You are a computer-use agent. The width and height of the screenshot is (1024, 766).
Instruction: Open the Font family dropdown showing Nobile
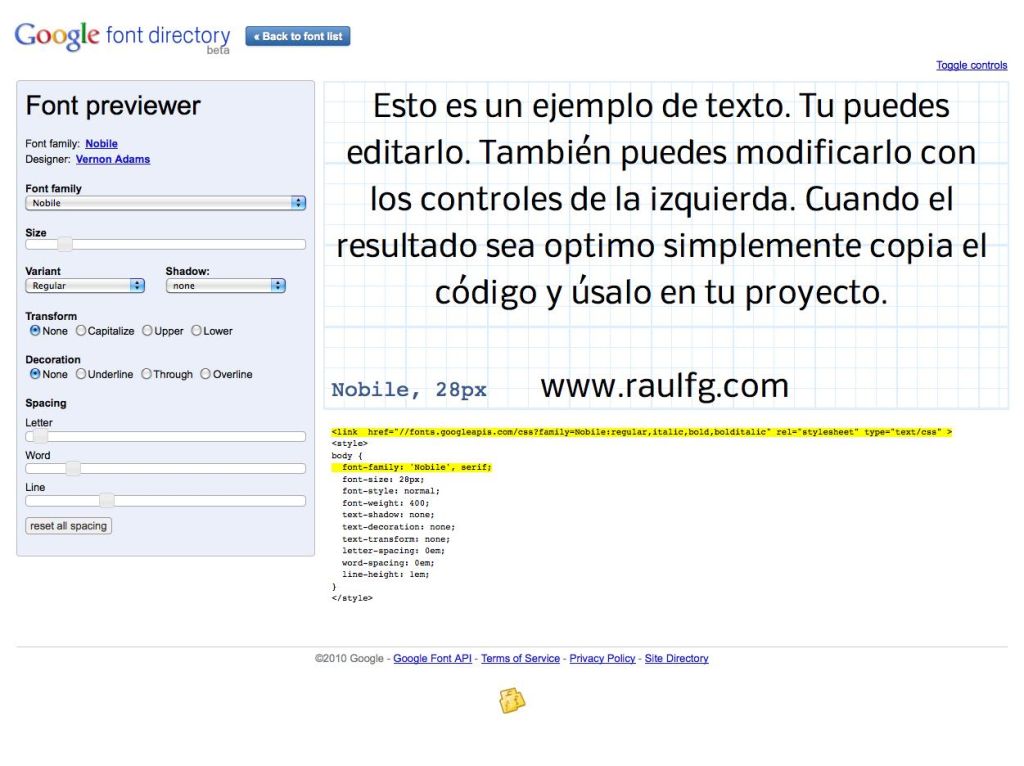(165, 203)
